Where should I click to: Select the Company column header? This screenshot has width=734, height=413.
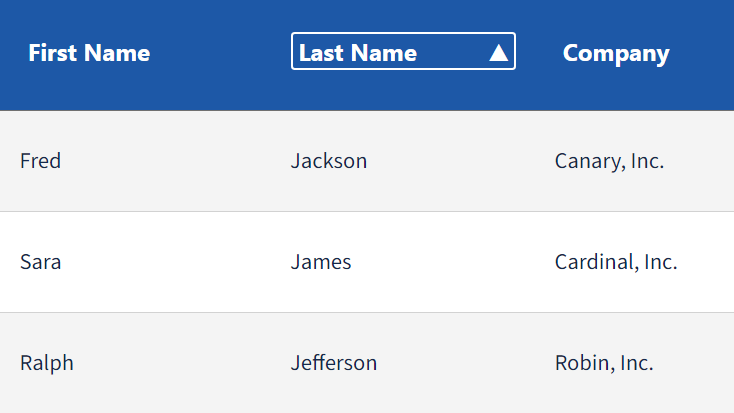pyautogui.click(x=616, y=54)
